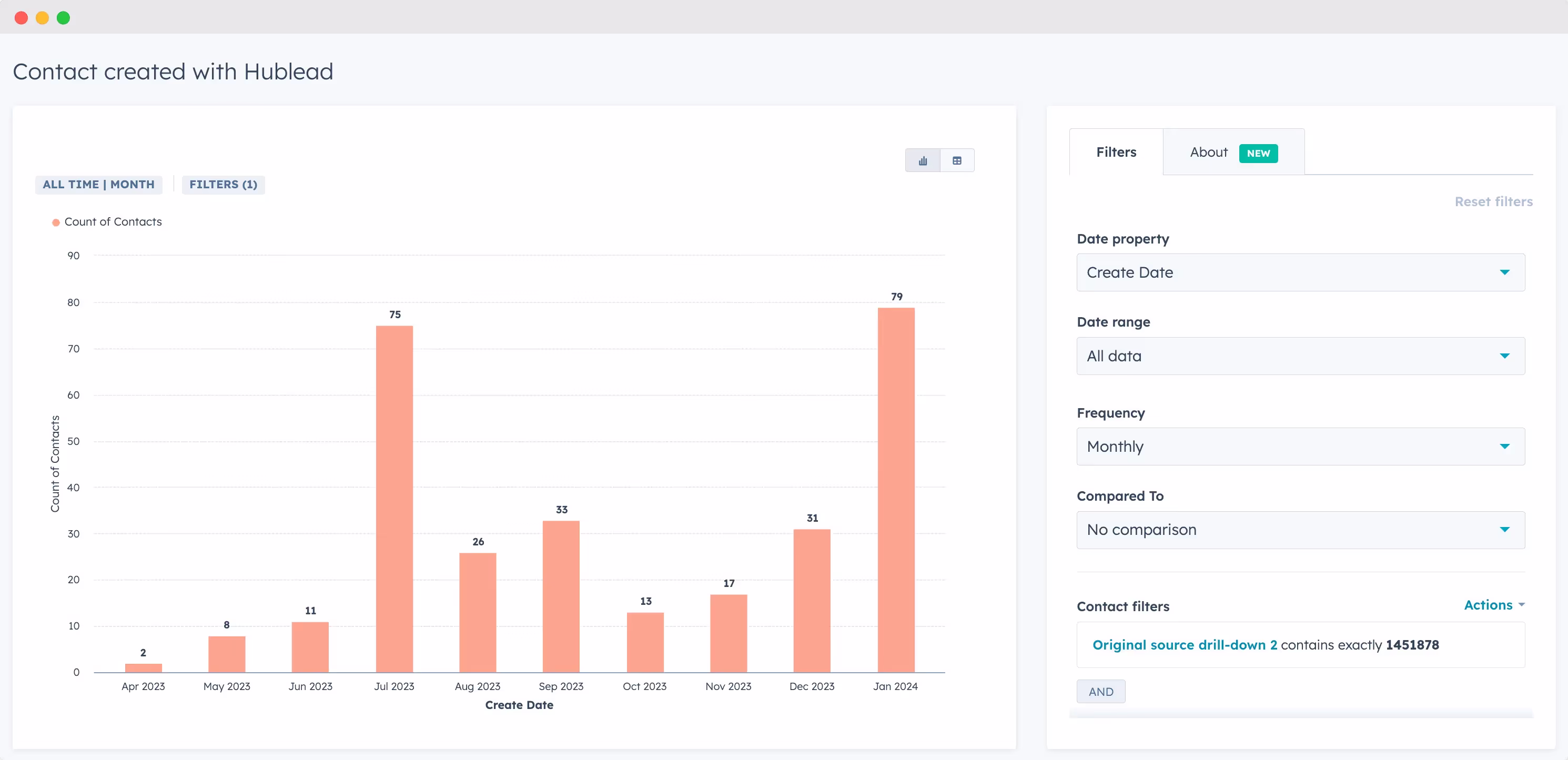
Task: Click the AND button to add filter
Action: (1100, 692)
